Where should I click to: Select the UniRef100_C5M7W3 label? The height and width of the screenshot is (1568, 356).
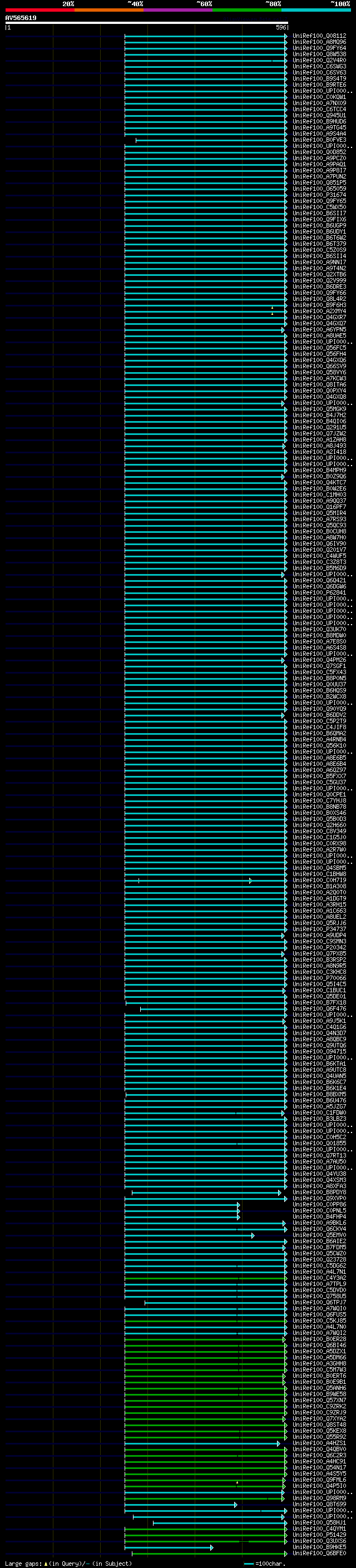tap(319, 1369)
